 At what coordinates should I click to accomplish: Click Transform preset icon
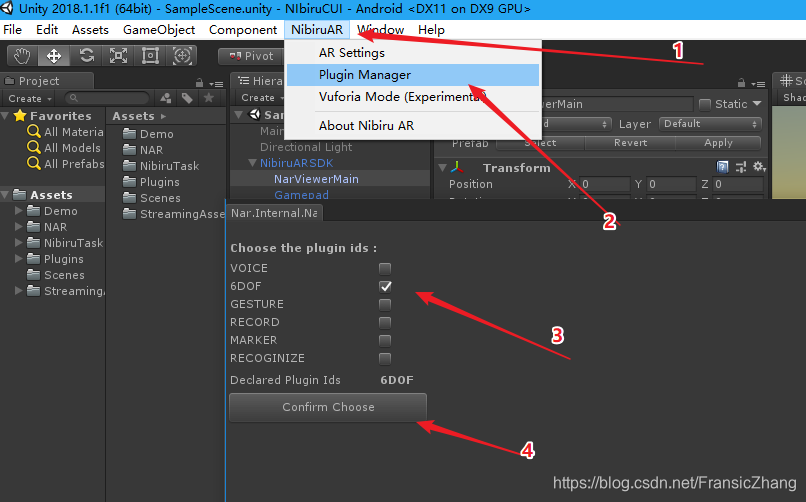pyautogui.click(x=741, y=166)
